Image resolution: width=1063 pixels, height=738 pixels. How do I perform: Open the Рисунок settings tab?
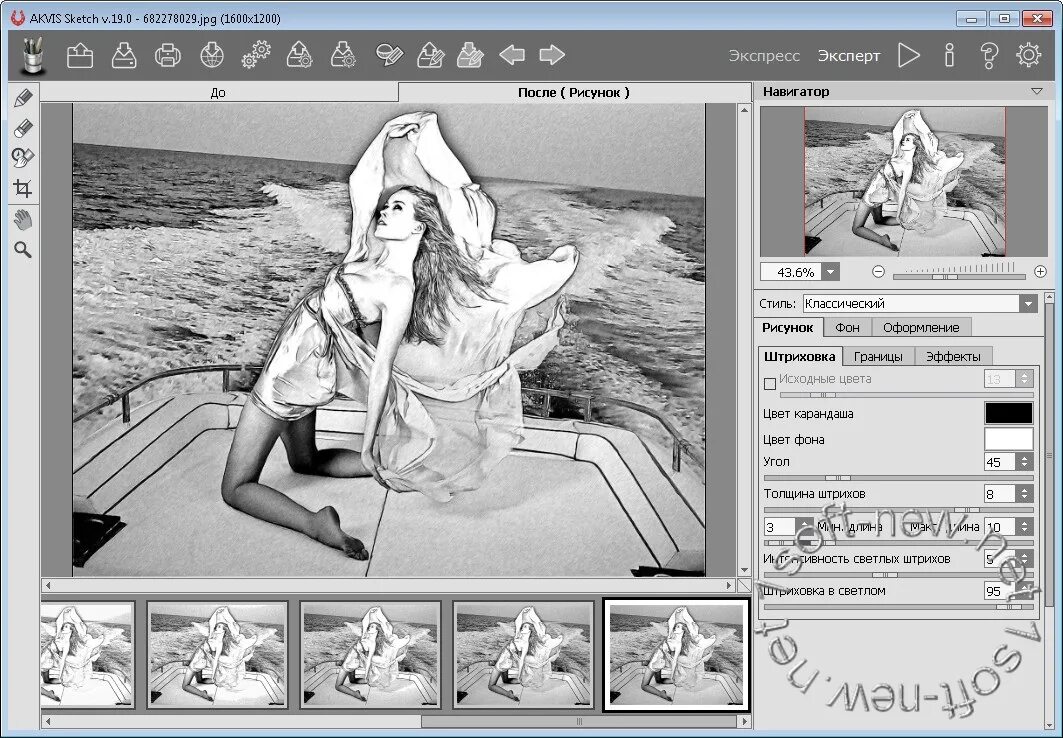(788, 327)
